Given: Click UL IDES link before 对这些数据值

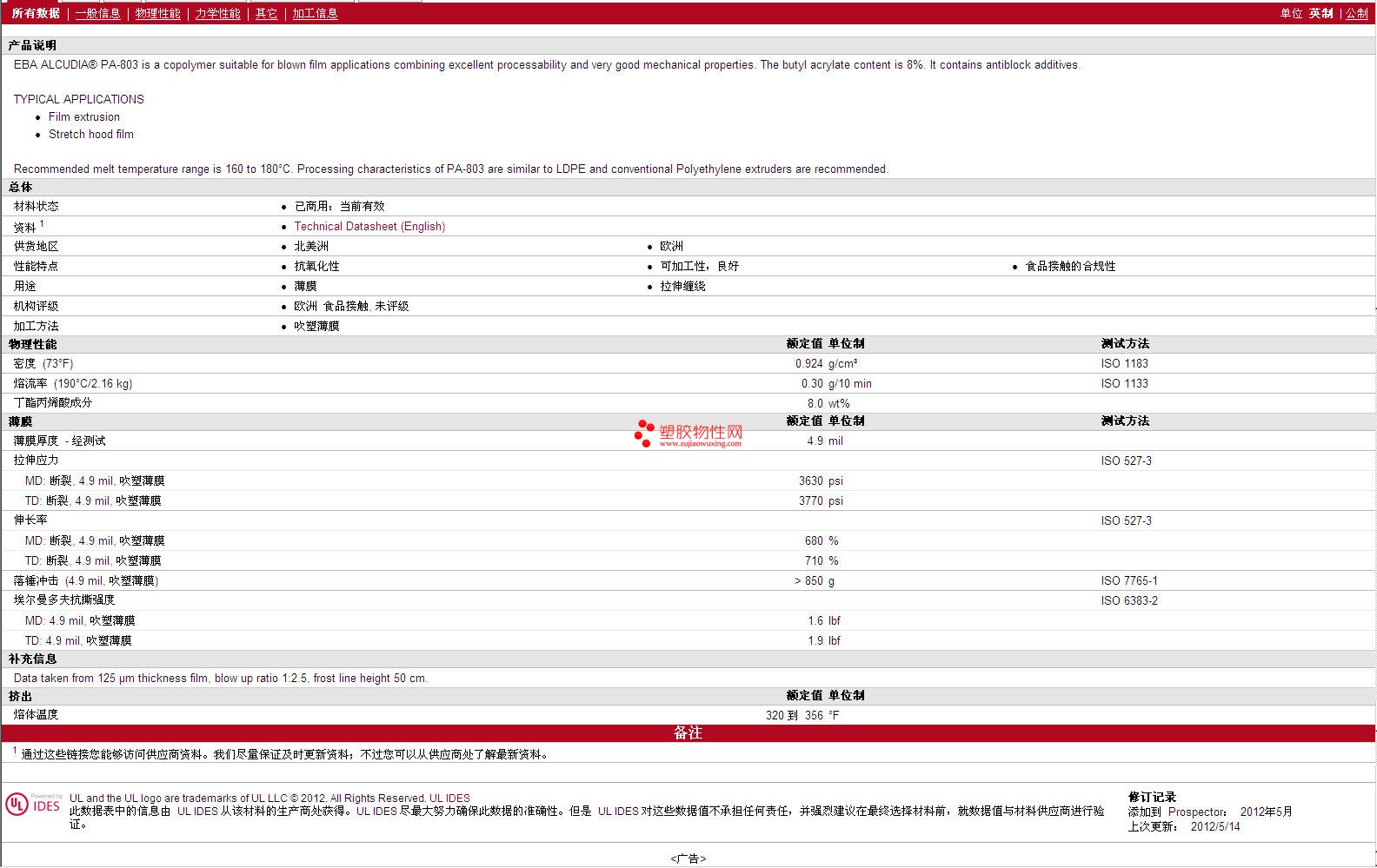Looking at the screenshot, I should 618,812.
